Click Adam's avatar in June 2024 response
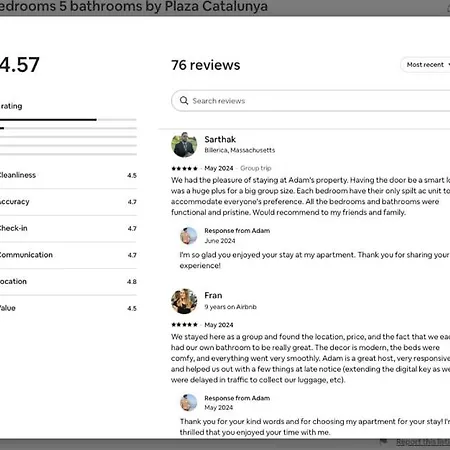Viewport: 450px width, 450px height. (189, 236)
